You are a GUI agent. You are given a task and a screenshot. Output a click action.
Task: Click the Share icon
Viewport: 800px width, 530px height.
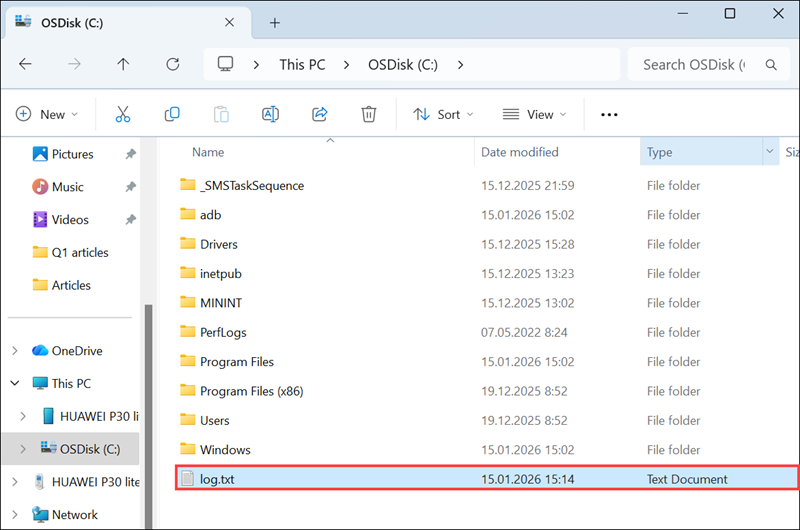320,114
